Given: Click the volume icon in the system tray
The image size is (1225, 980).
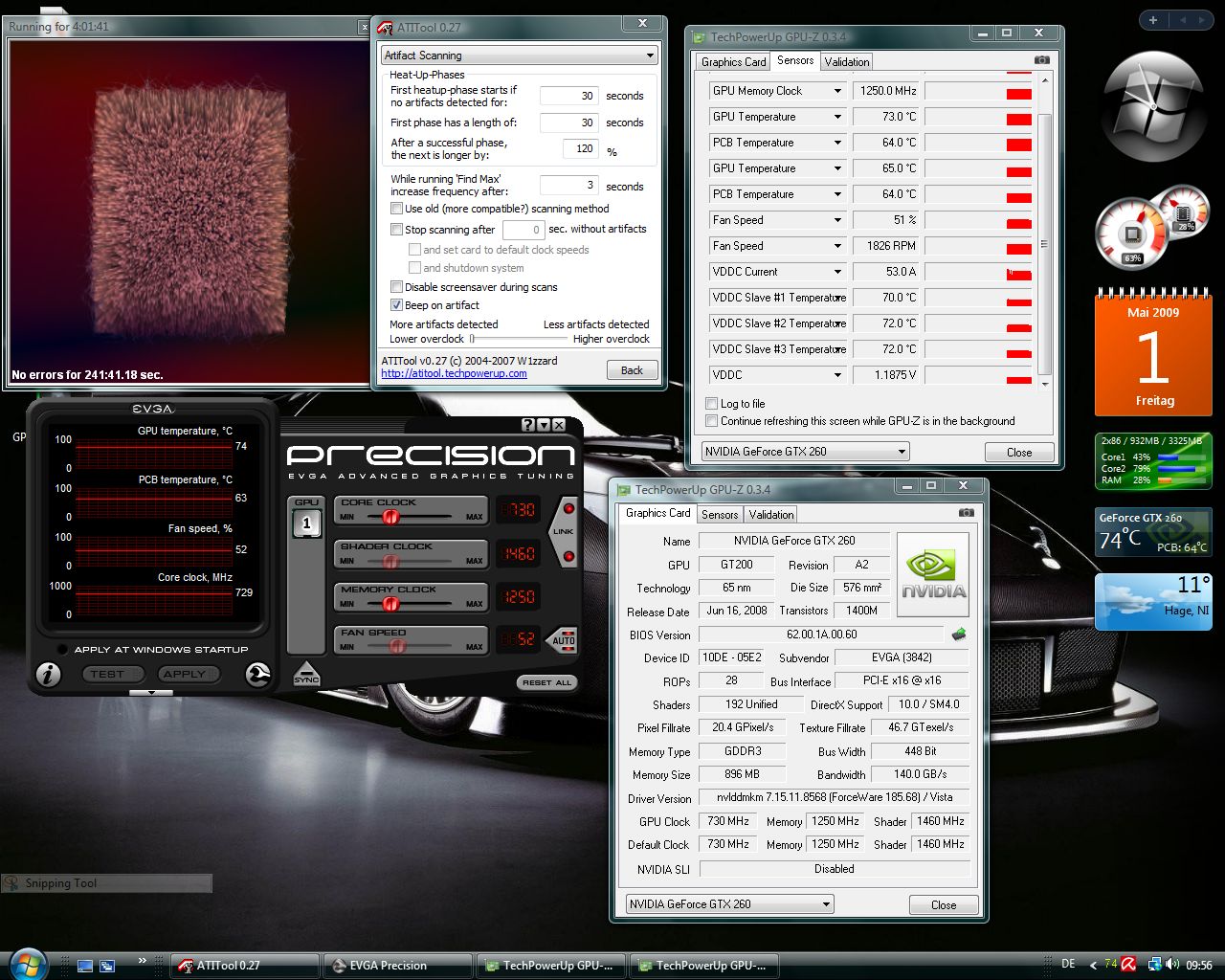Looking at the screenshot, I should [x=1173, y=965].
